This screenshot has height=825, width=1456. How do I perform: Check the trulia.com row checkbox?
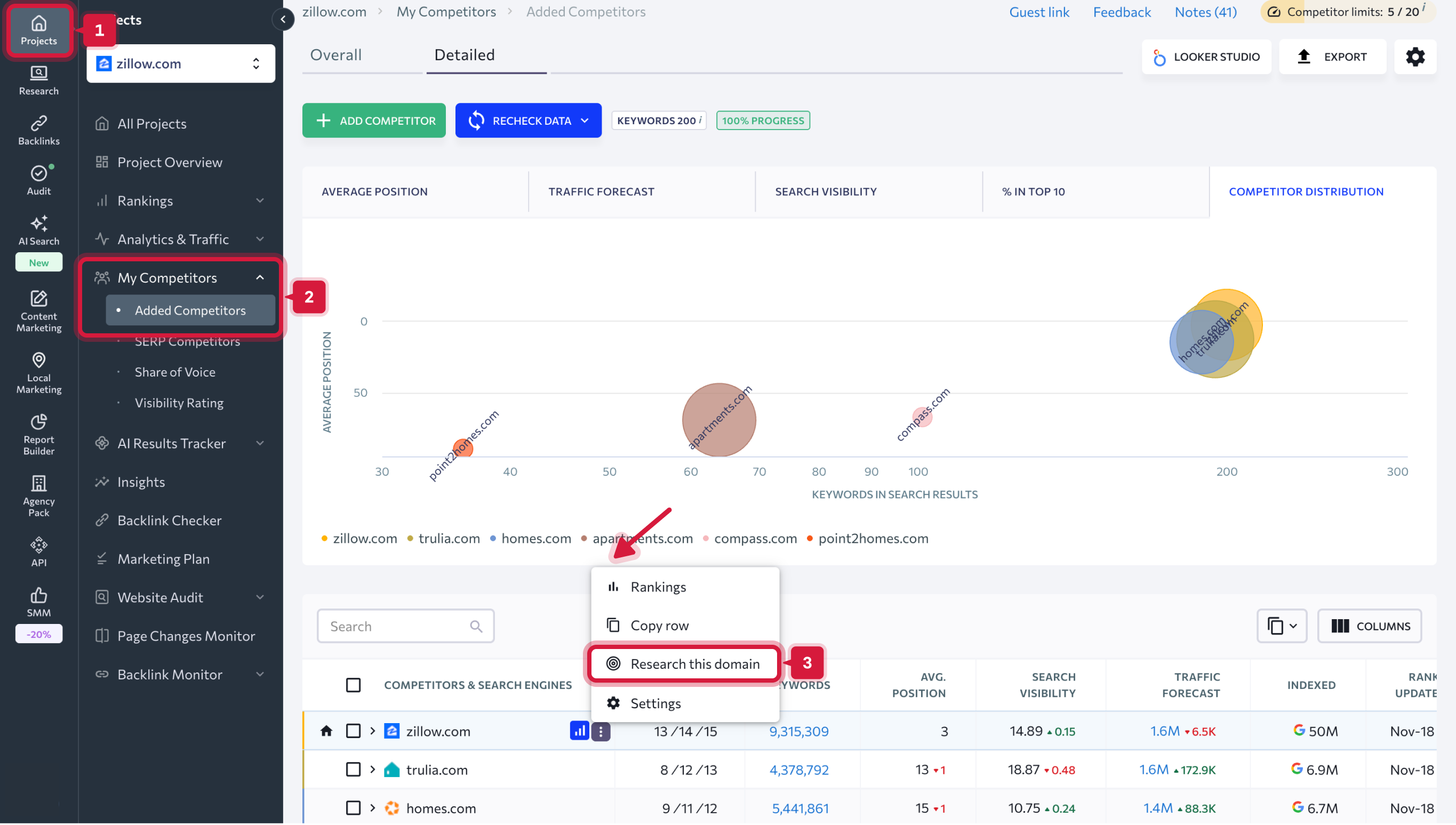(x=353, y=770)
